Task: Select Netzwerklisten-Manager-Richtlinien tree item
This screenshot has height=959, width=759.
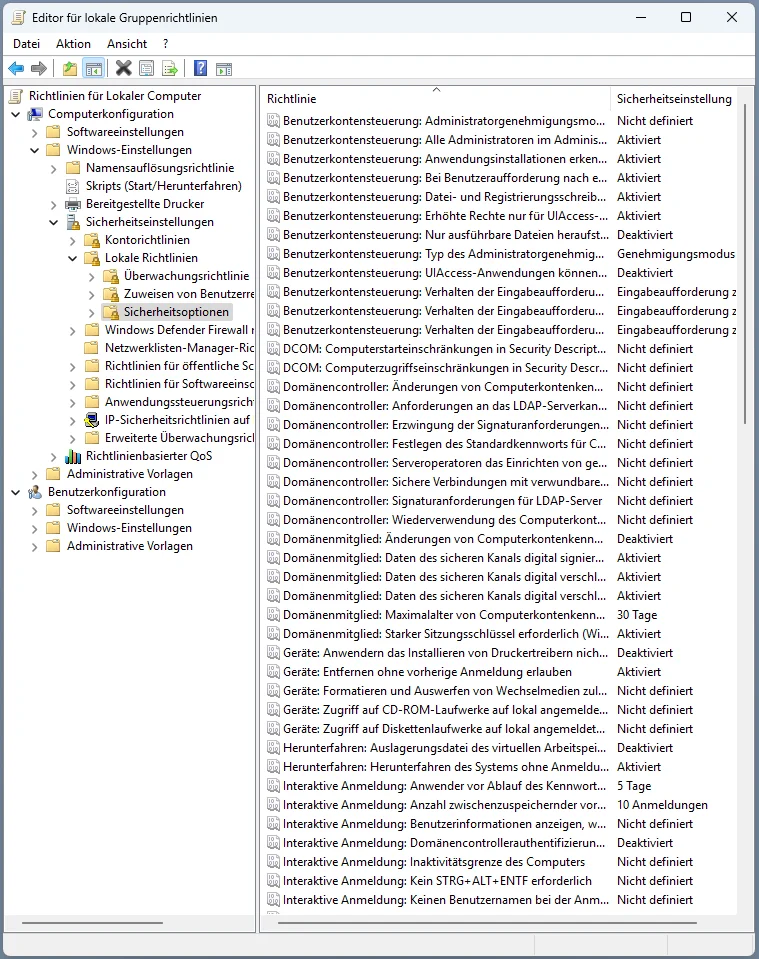Action: pos(179,348)
